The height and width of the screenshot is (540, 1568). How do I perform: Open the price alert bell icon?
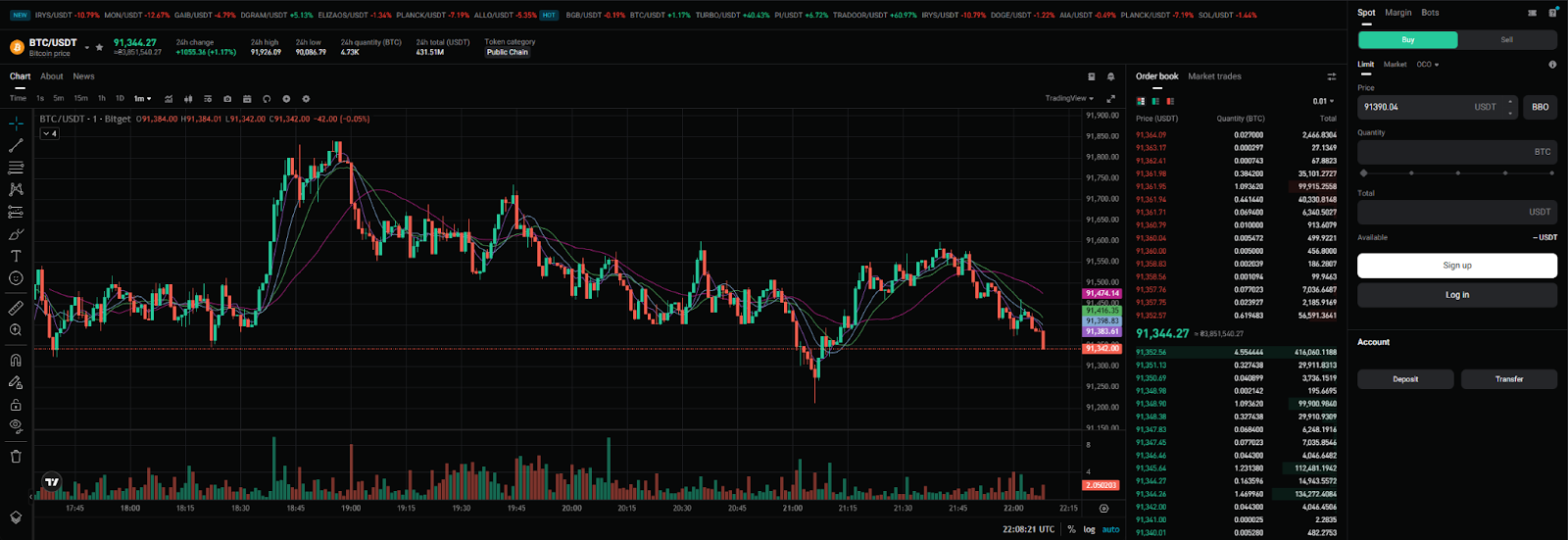tap(1110, 76)
